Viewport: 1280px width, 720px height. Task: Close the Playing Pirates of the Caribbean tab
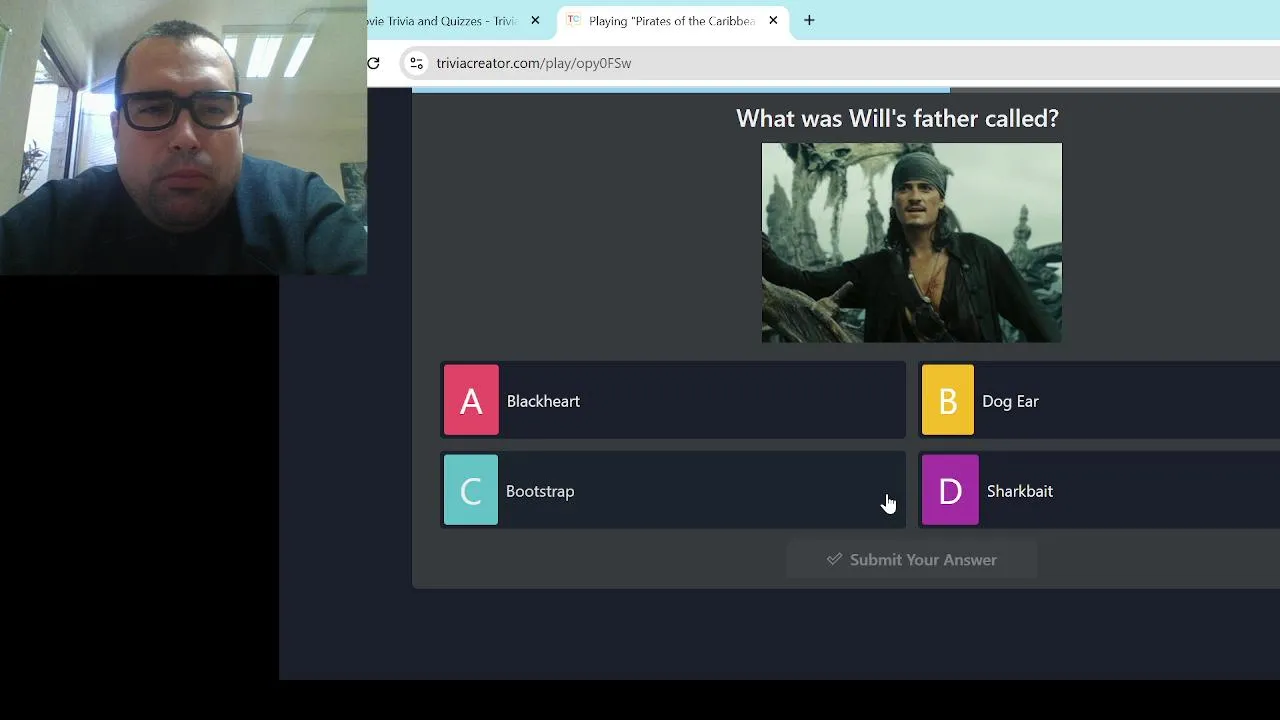click(x=773, y=20)
